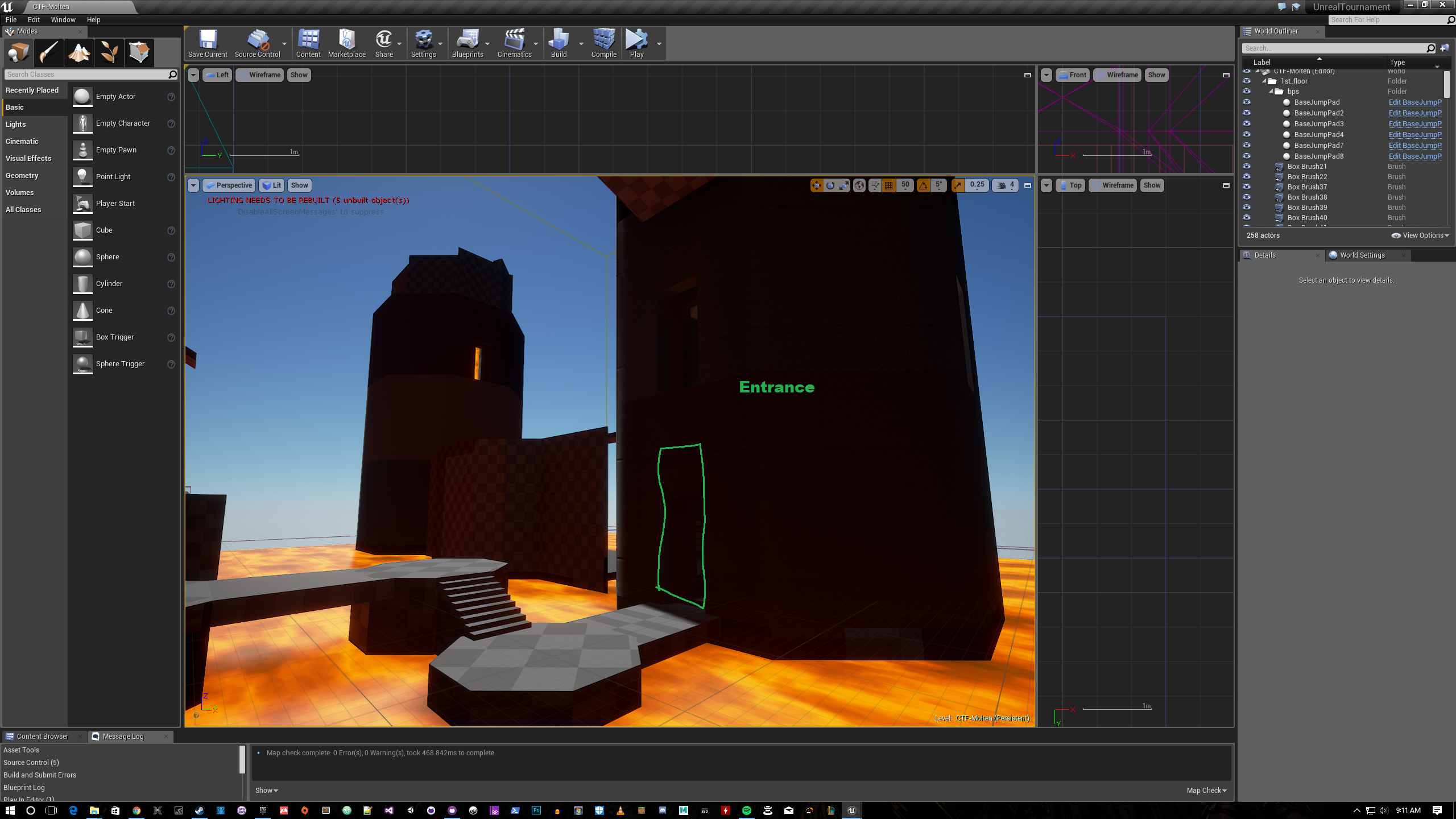Select Foliage mode icon
The image size is (1456, 819).
click(x=109, y=52)
